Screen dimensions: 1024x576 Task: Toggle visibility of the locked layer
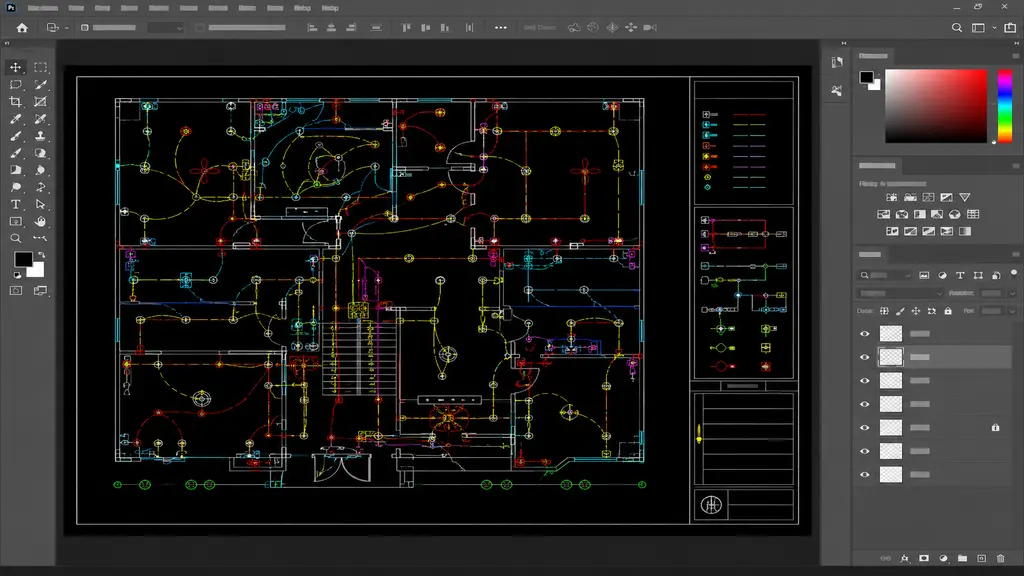click(865, 428)
